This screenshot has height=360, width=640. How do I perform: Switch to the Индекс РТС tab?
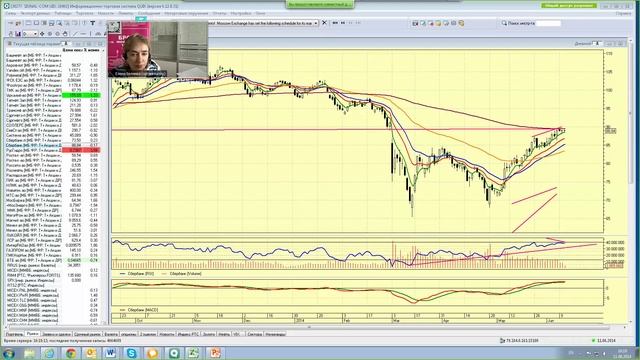click(188, 334)
